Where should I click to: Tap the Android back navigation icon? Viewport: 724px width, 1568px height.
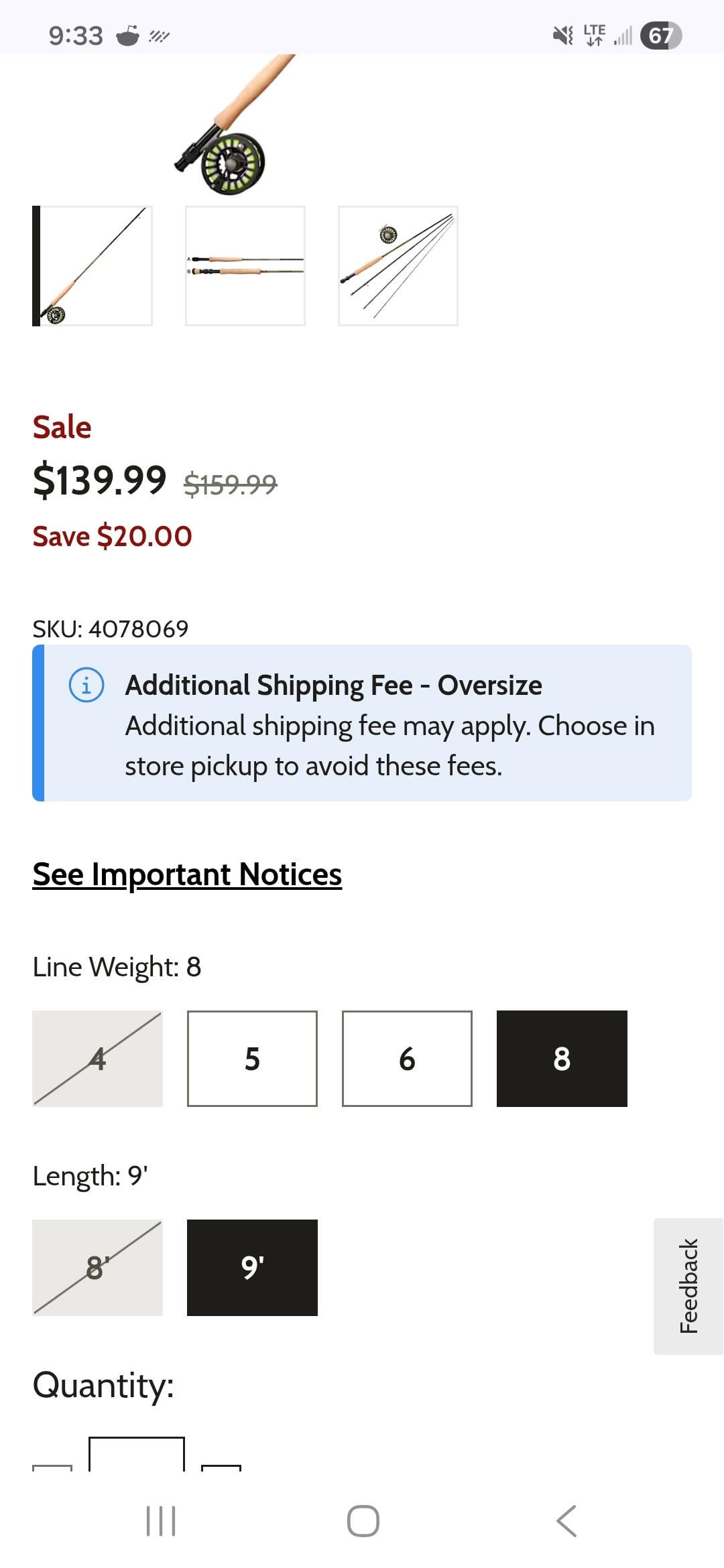566,1520
